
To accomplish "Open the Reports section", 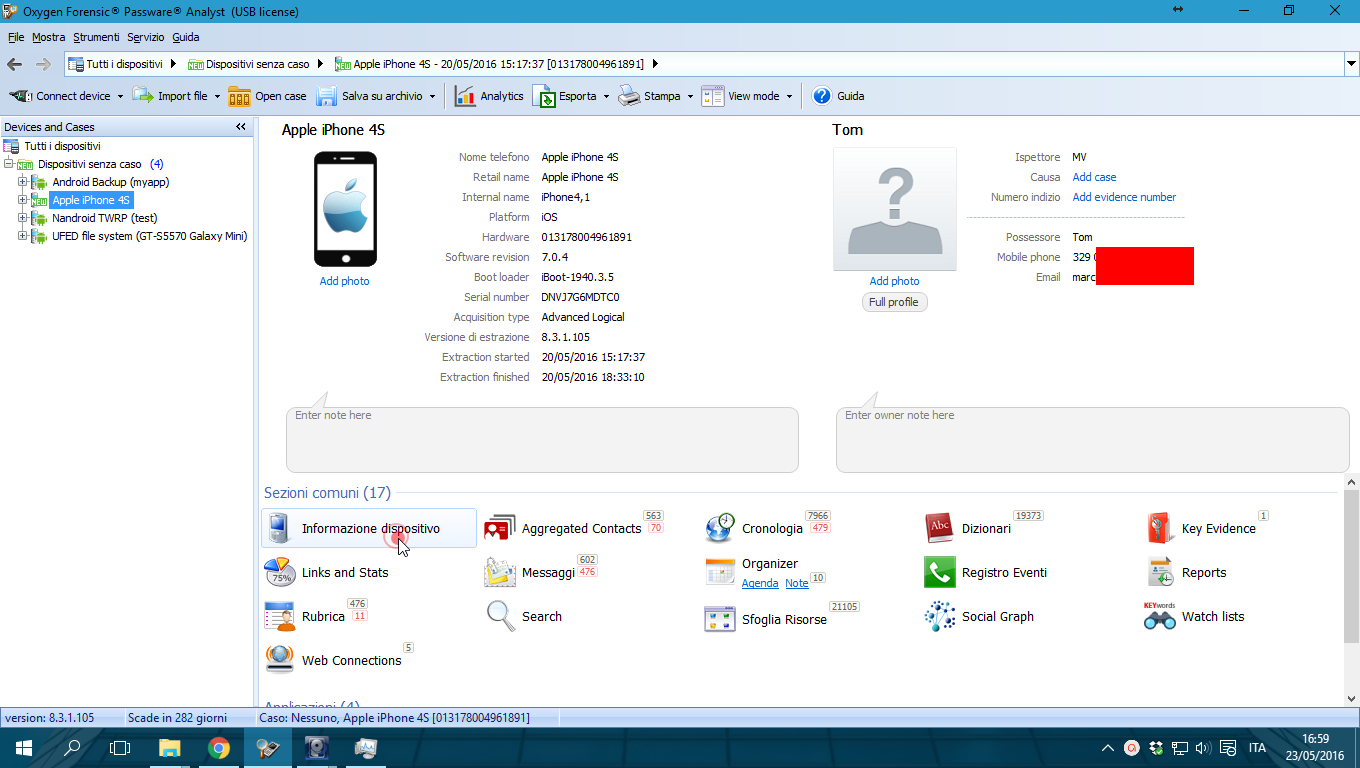I will (1204, 572).
